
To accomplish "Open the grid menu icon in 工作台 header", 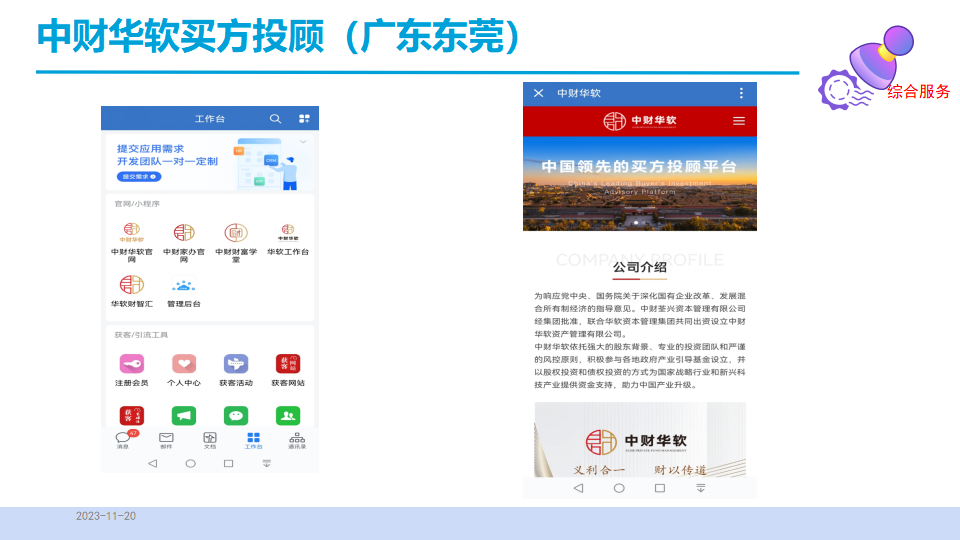I will pos(304,119).
